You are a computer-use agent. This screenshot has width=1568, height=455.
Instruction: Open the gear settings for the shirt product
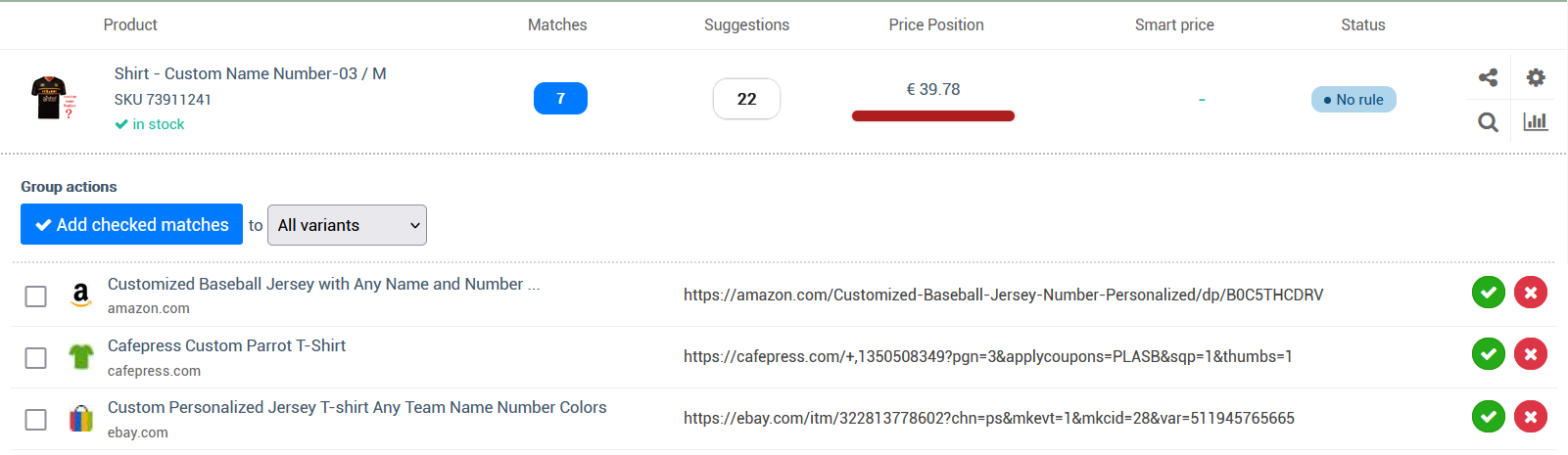click(x=1536, y=77)
